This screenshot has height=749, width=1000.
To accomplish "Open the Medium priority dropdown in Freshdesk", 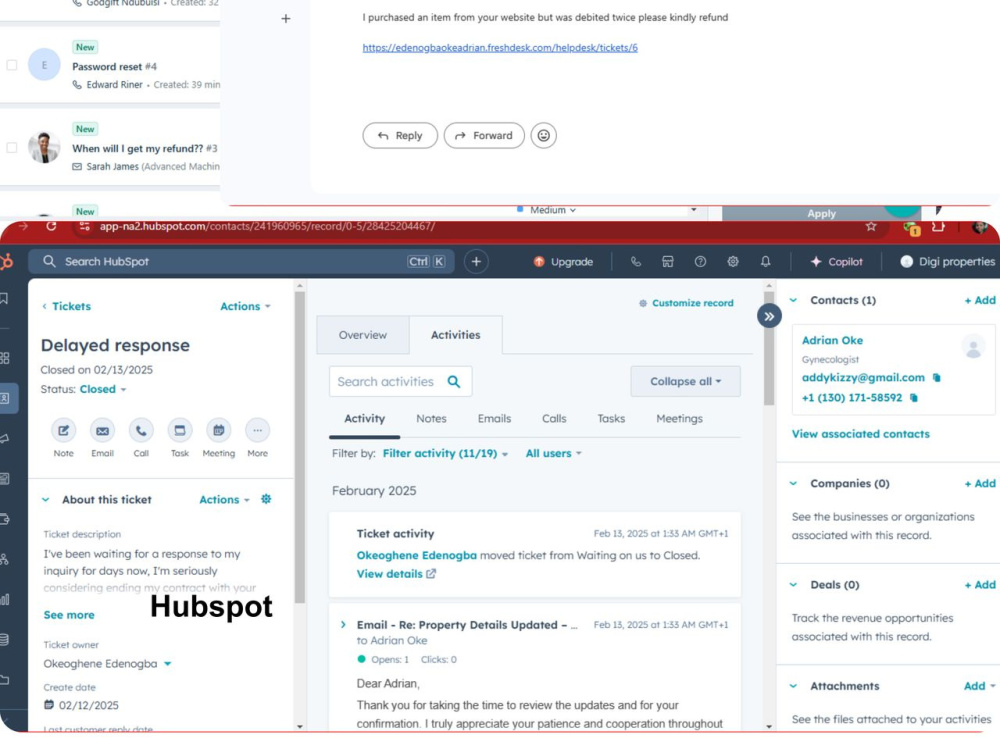I will pos(547,210).
